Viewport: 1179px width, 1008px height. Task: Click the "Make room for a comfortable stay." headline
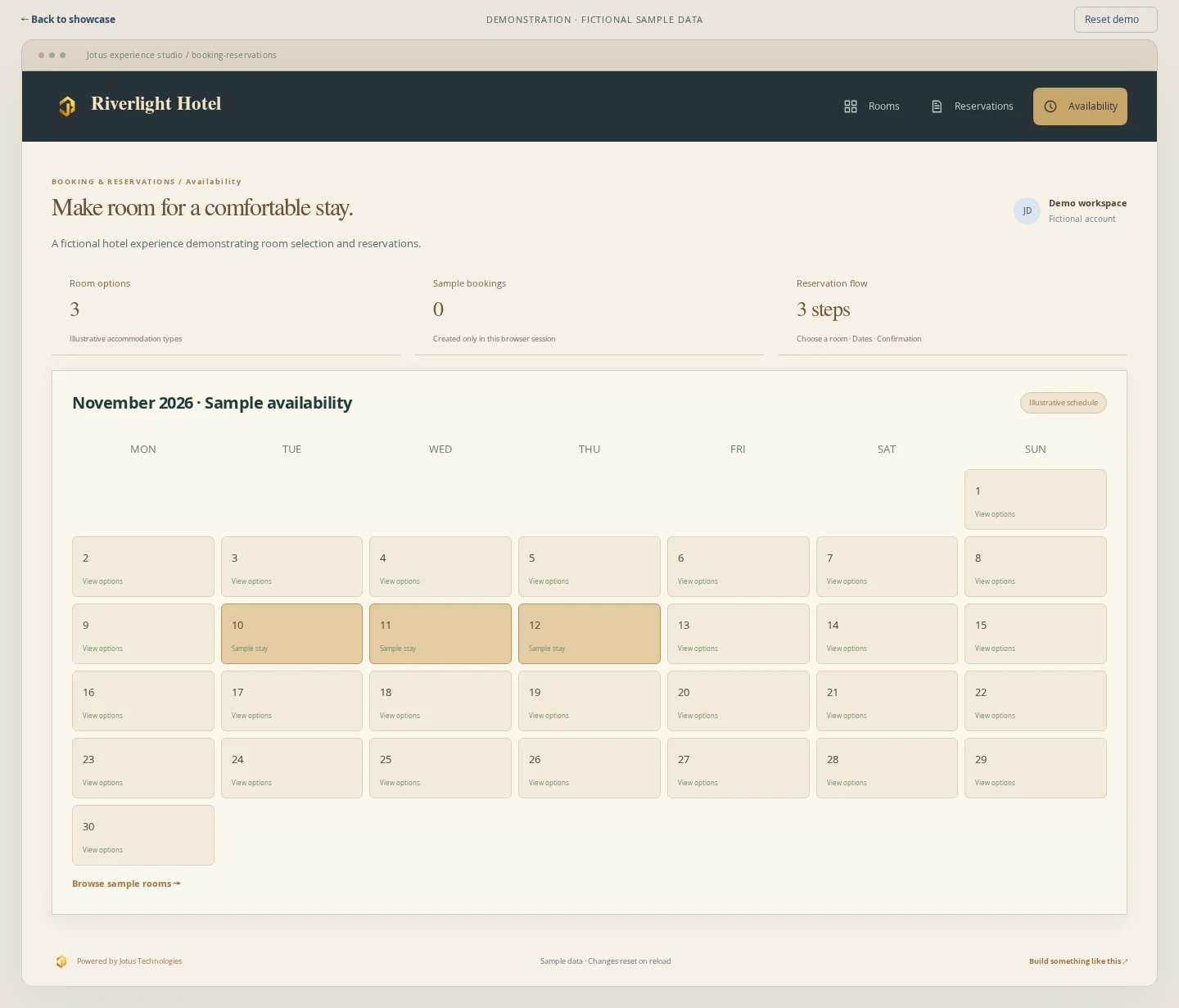pyautogui.click(x=202, y=208)
